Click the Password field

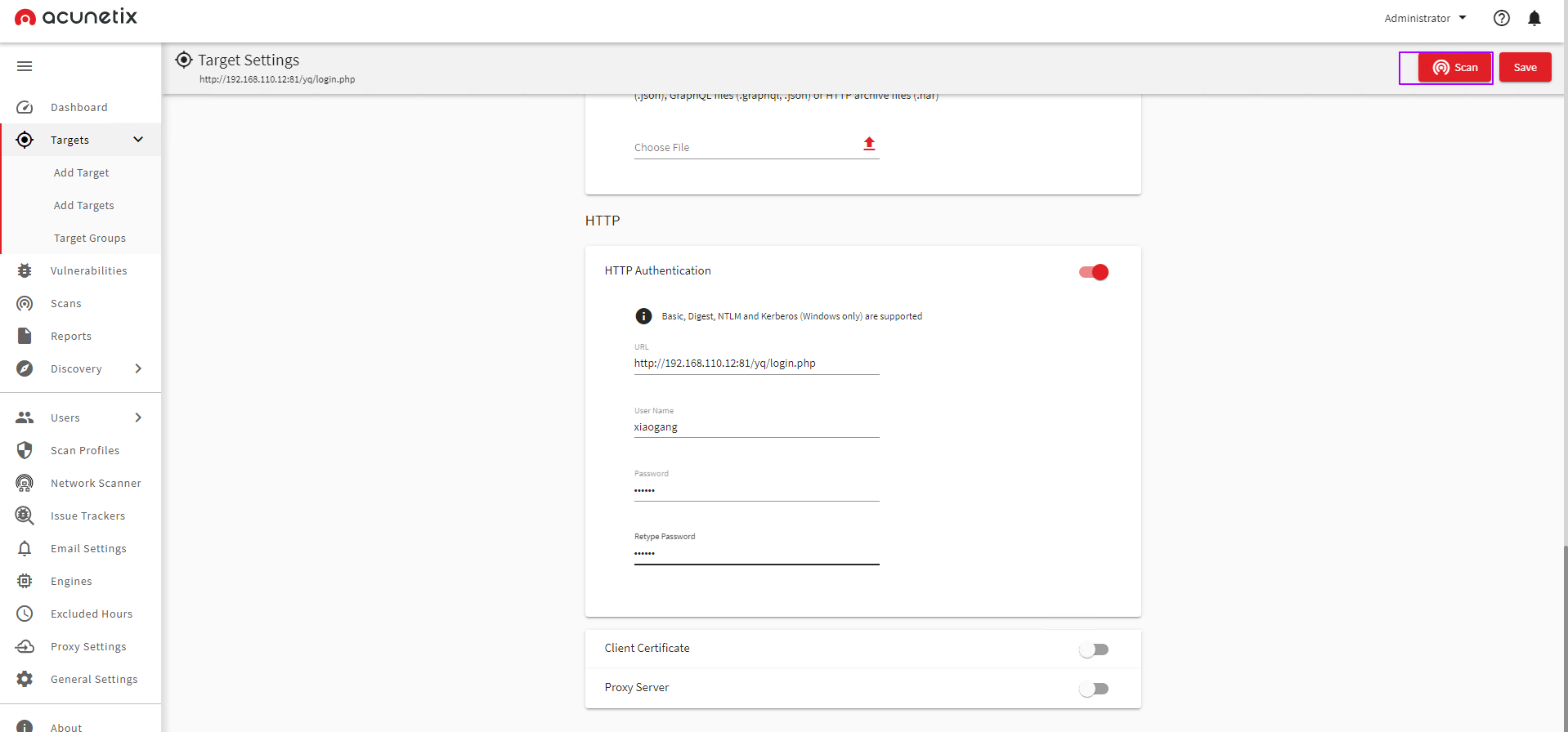click(757, 490)
